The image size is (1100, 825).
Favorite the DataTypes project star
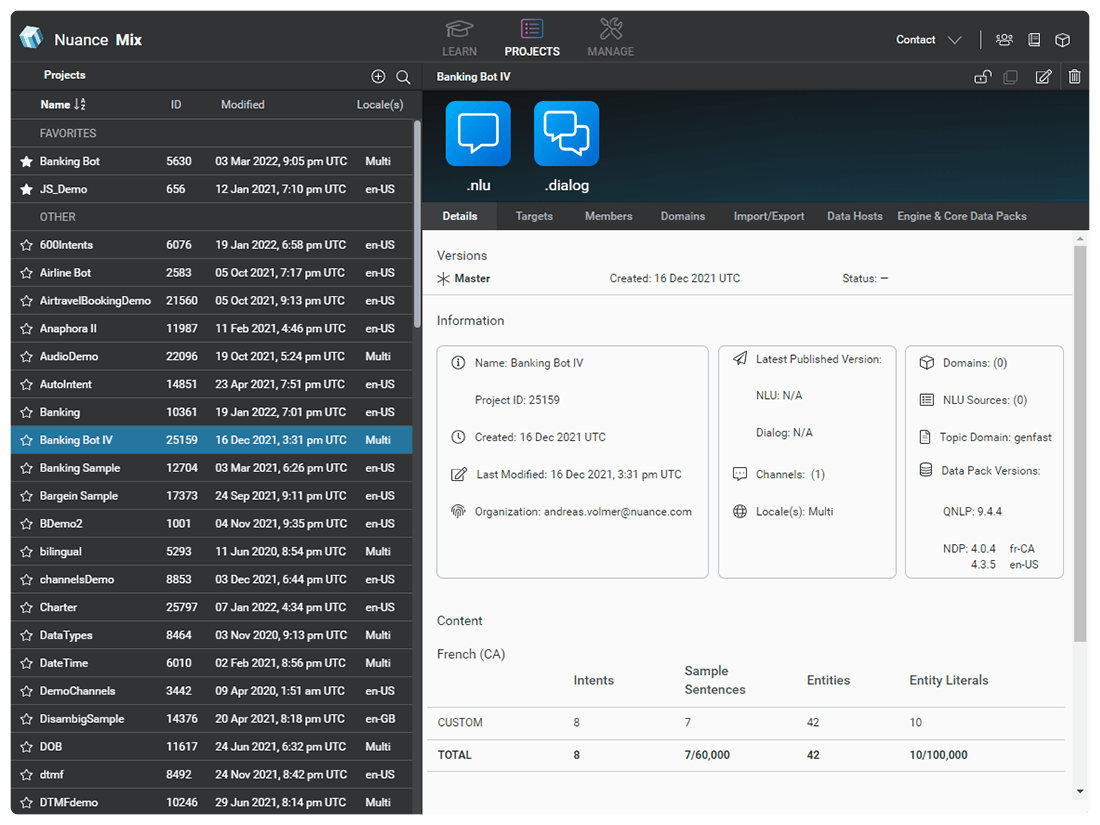point(27,635)
